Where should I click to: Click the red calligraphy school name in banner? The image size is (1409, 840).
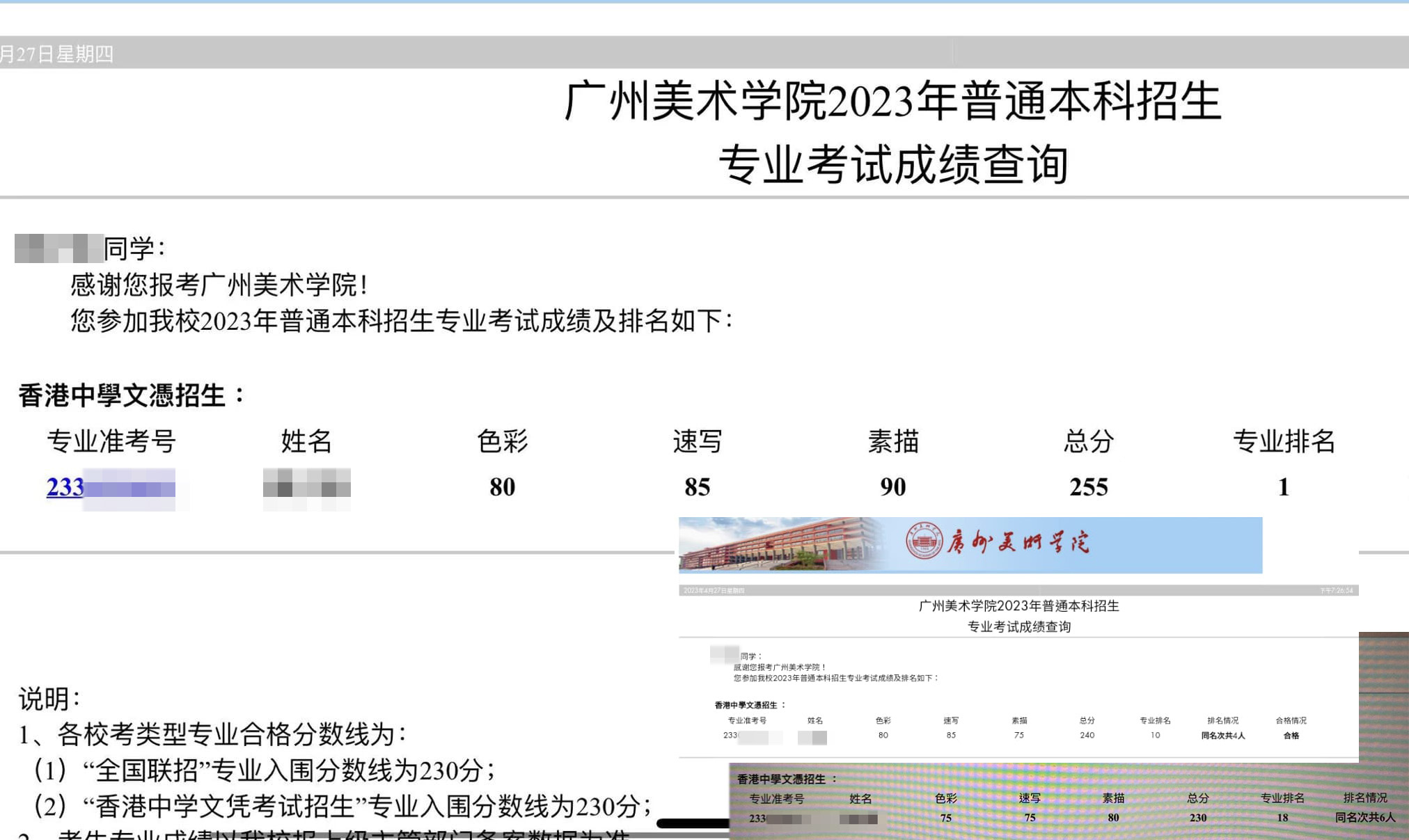coord(1018,541)
